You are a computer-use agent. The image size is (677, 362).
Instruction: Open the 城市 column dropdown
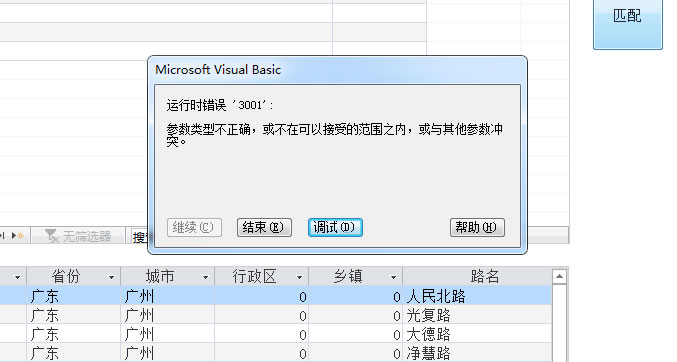coord(206,277)
